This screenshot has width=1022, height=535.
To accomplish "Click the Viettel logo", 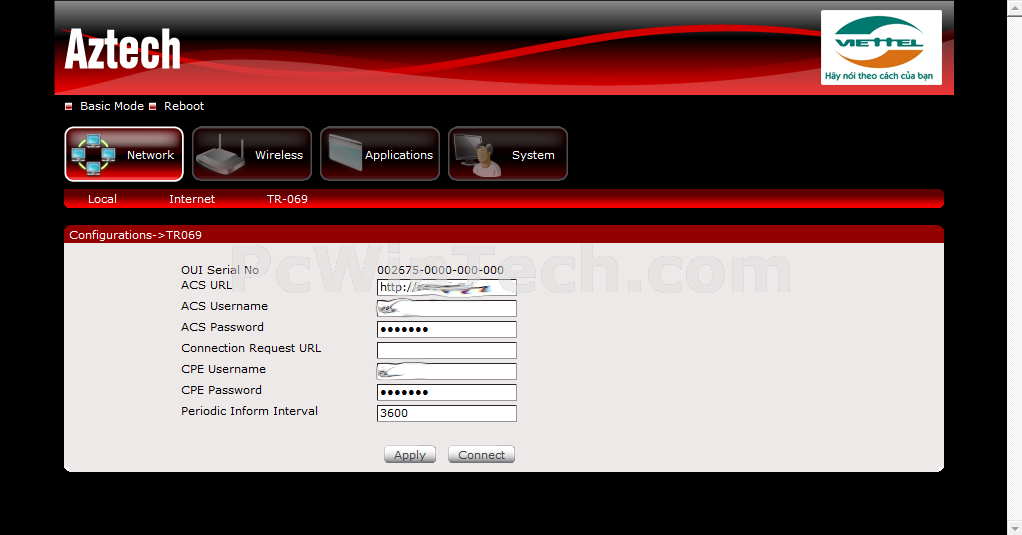I will (881, 47).
